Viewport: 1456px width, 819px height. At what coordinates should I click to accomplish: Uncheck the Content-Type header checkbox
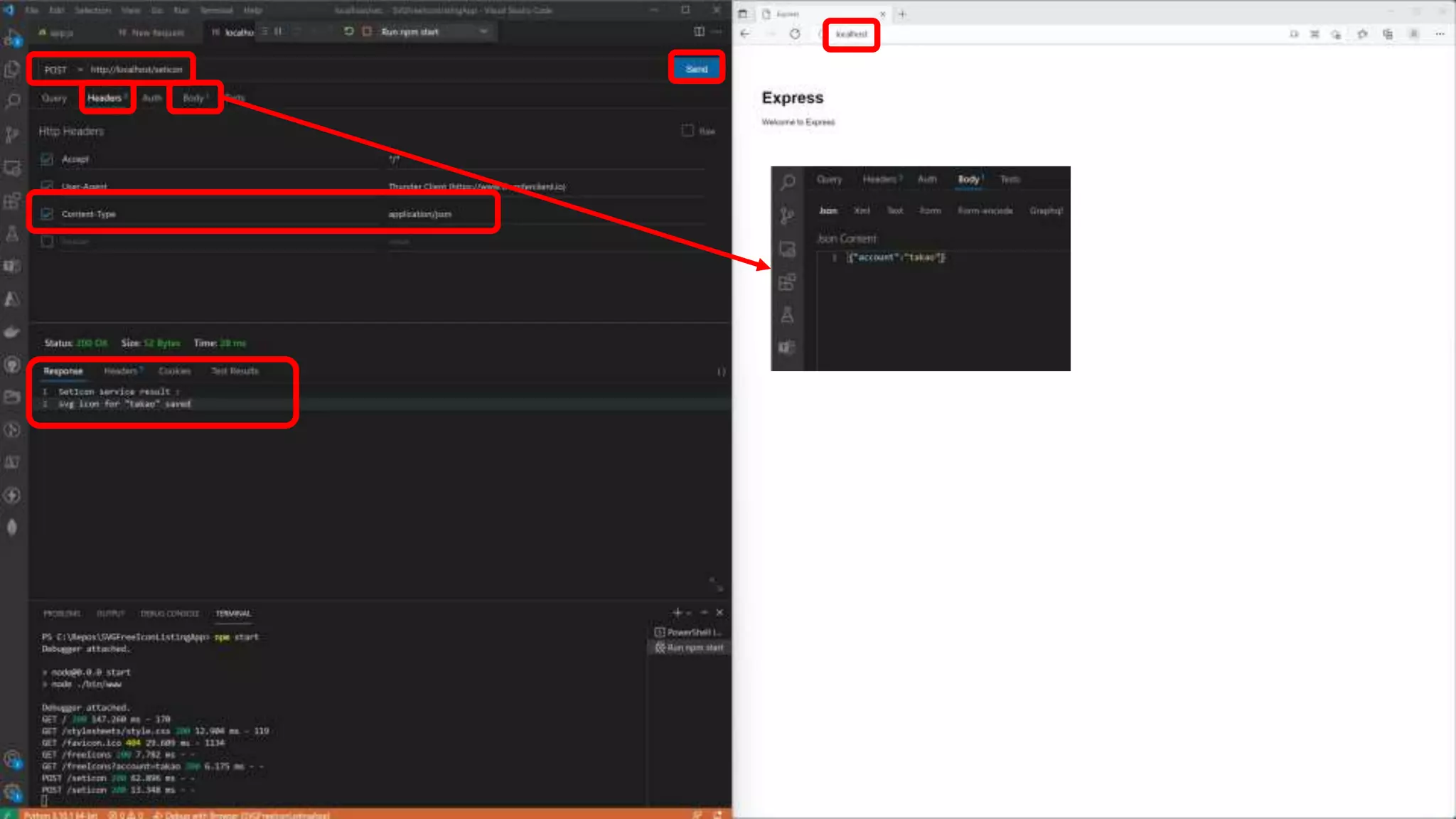(47, 213)
